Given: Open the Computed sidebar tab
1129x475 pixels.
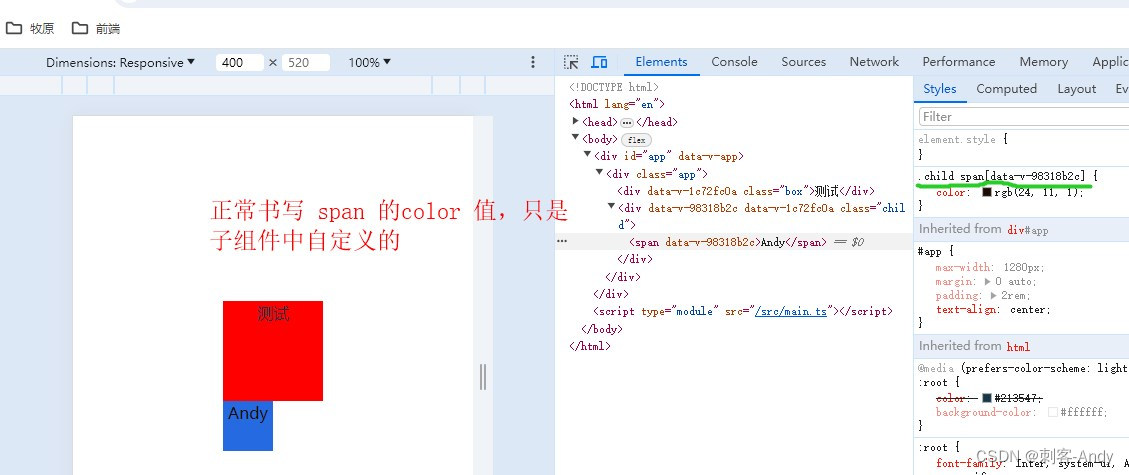Looking at the screenshot, I should (1006, 89).
